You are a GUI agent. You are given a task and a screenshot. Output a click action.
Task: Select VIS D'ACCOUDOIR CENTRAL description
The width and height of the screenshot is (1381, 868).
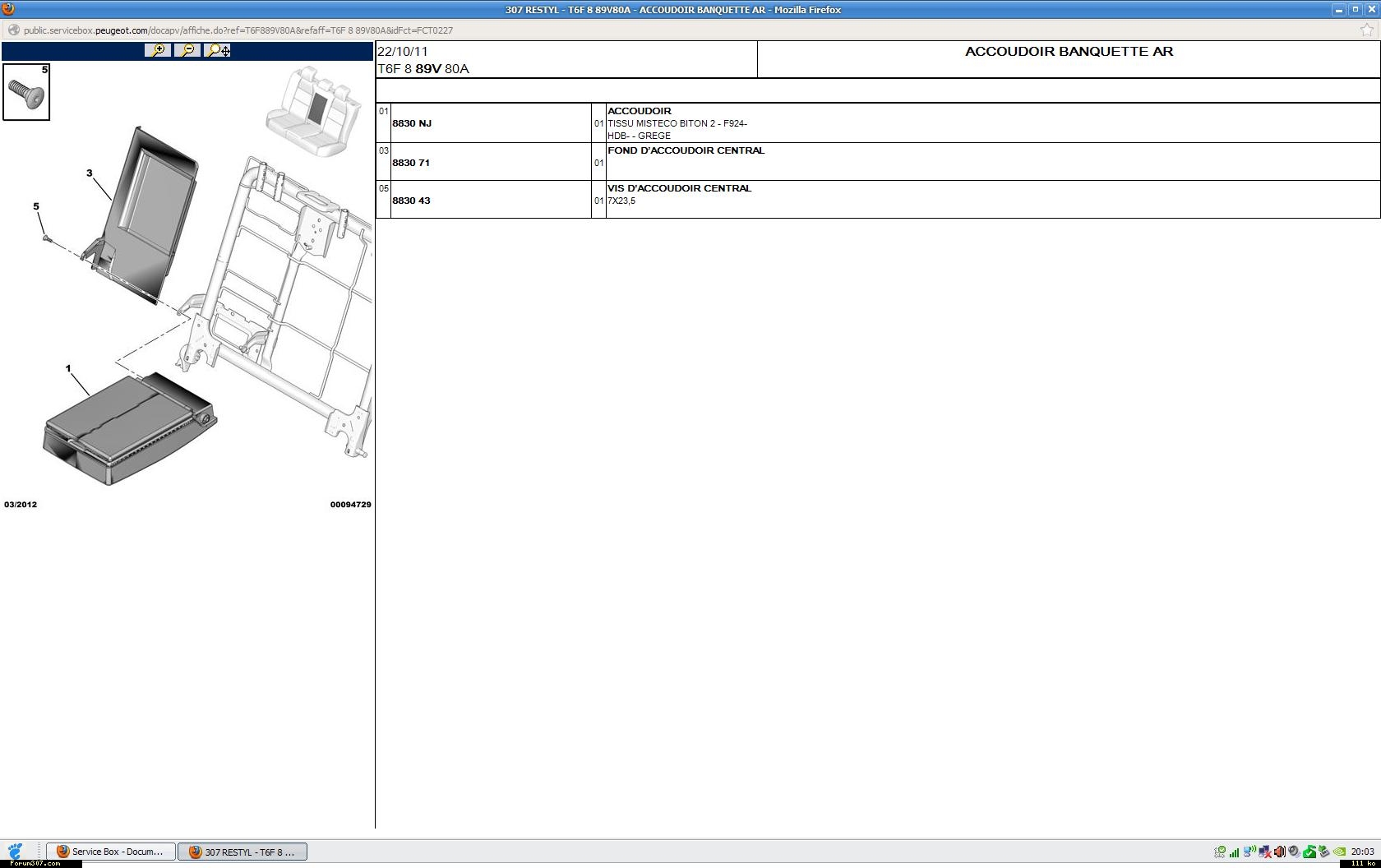coord(679,188)
